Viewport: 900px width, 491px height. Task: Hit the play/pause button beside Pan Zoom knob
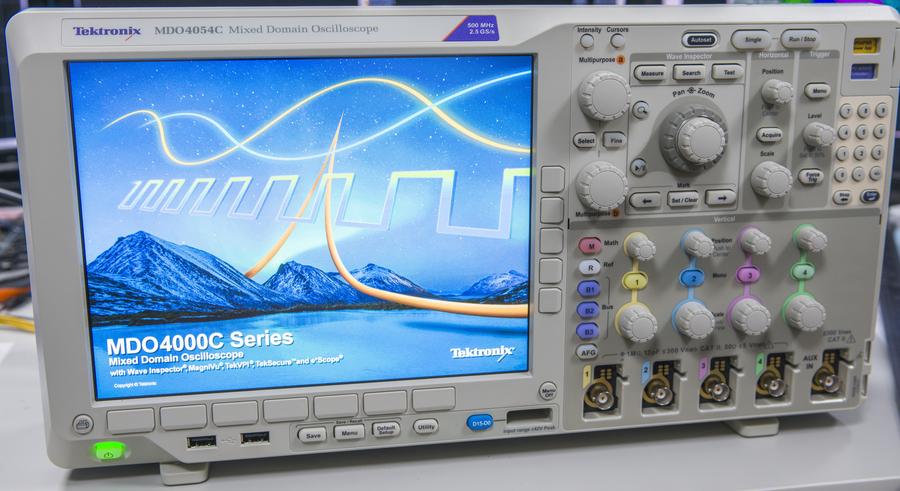pyautogui.click(x=639, y=167)
